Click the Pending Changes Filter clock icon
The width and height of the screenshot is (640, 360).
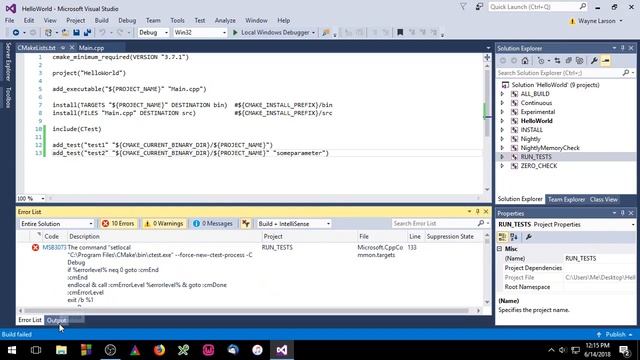[x=541, y=60]
